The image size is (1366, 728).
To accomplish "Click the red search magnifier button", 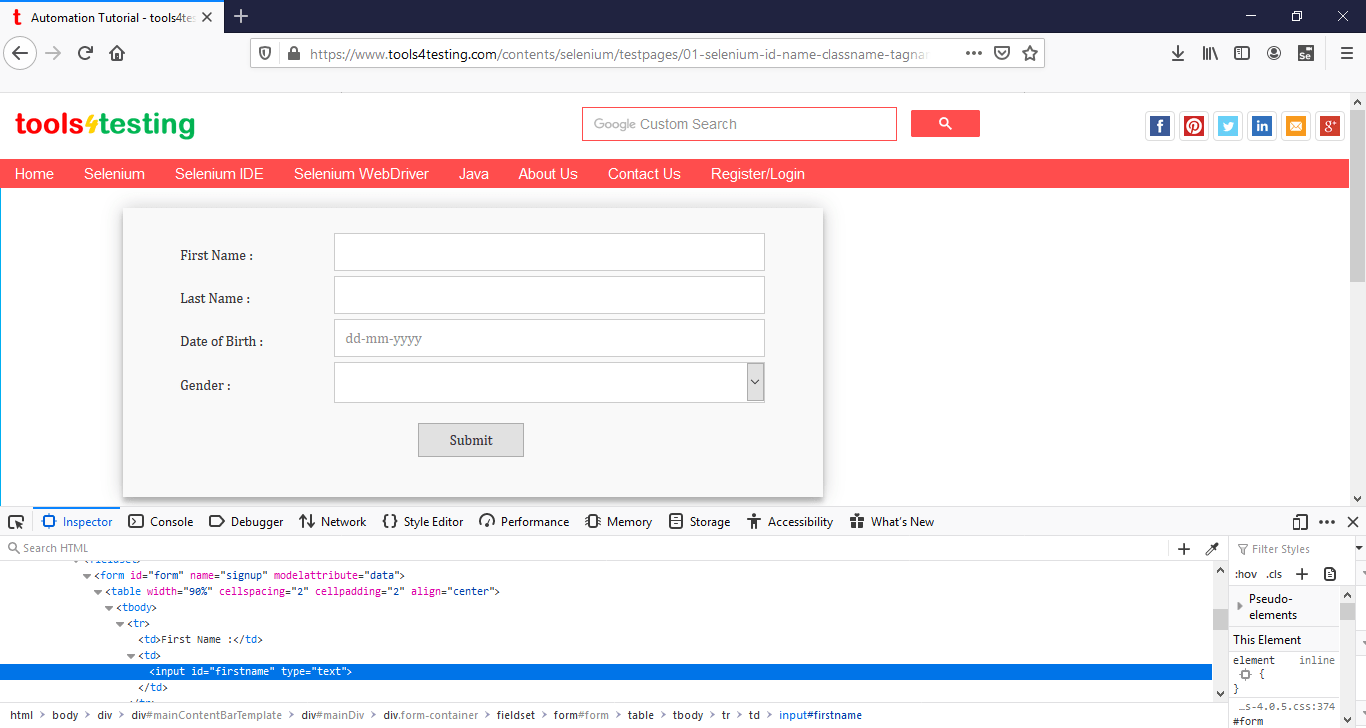I will (945, 123).
